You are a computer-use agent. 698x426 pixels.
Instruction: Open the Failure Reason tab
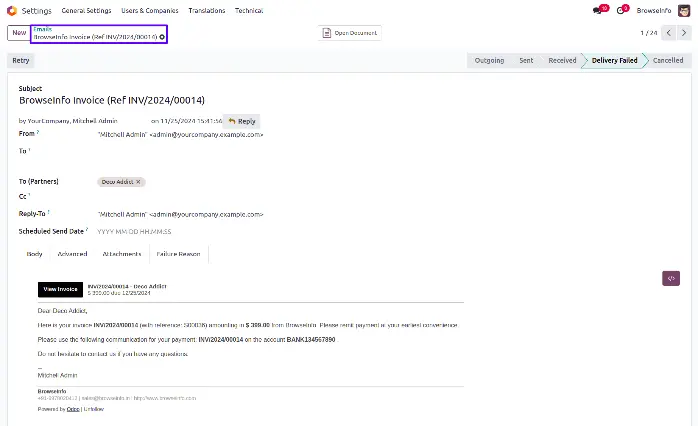pyautogui.click(x=178, y=254)
